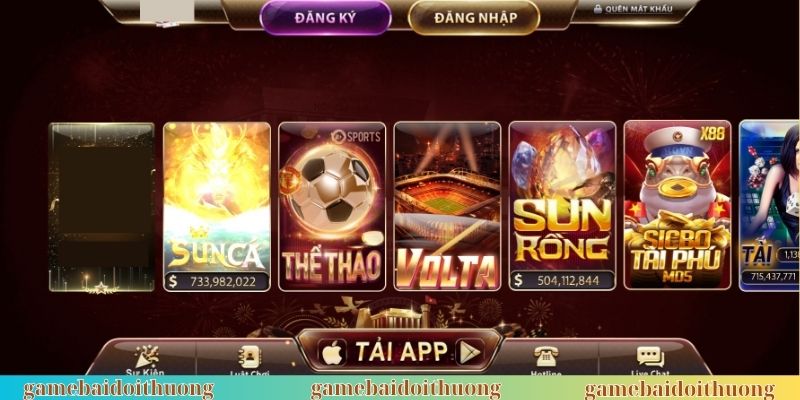Click the Google Play download icon
Image resolution: width=800 pixels, height=400 pixels.
click(x=469, y=352)
